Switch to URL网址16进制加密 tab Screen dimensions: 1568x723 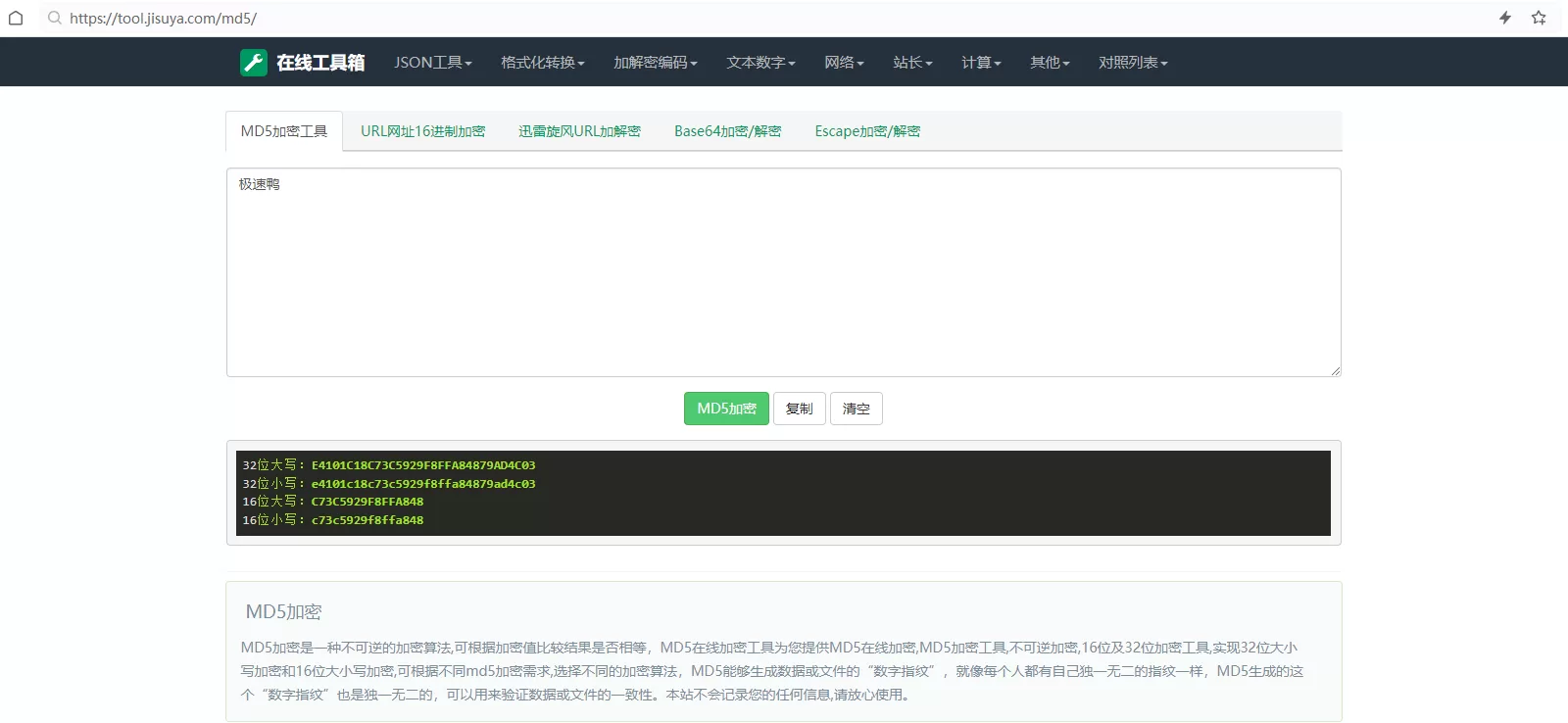click(422, 131)
